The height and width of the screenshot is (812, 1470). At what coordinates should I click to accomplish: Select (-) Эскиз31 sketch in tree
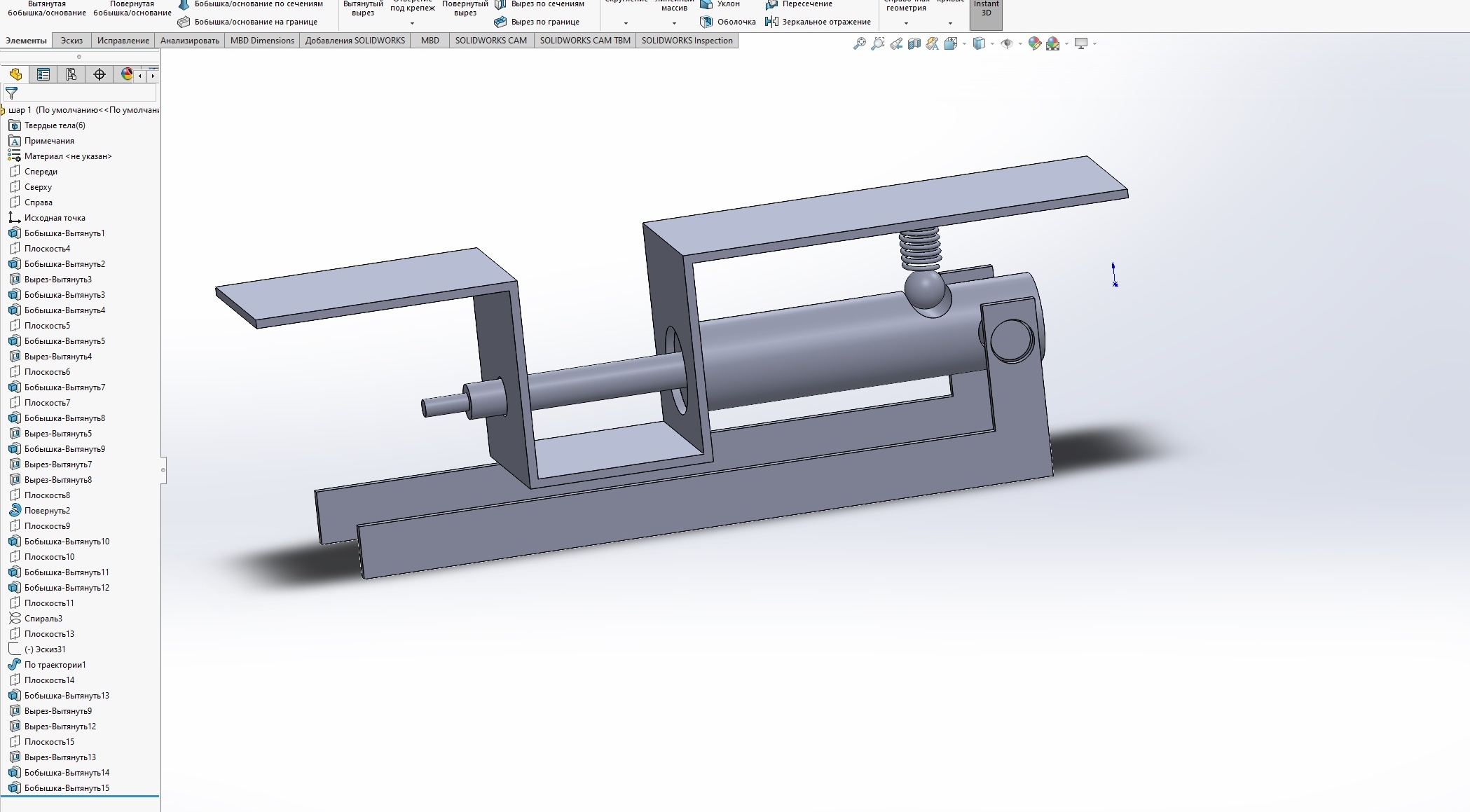point(45,649)
